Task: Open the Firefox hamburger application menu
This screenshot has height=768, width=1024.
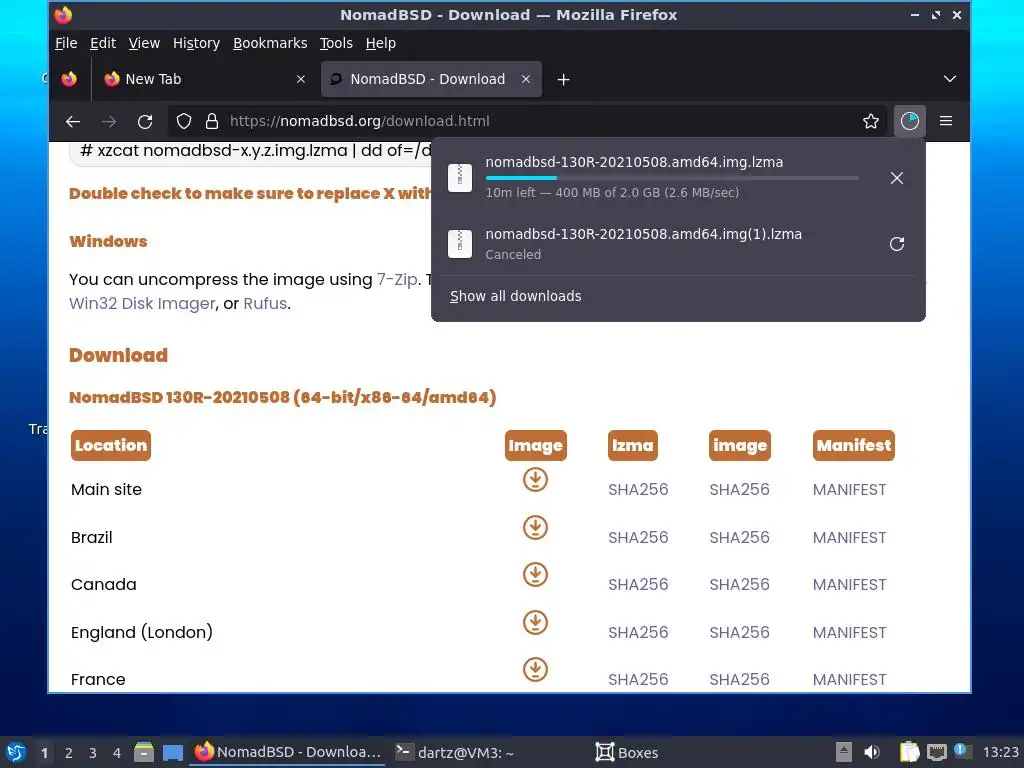Action: [946, 121]
